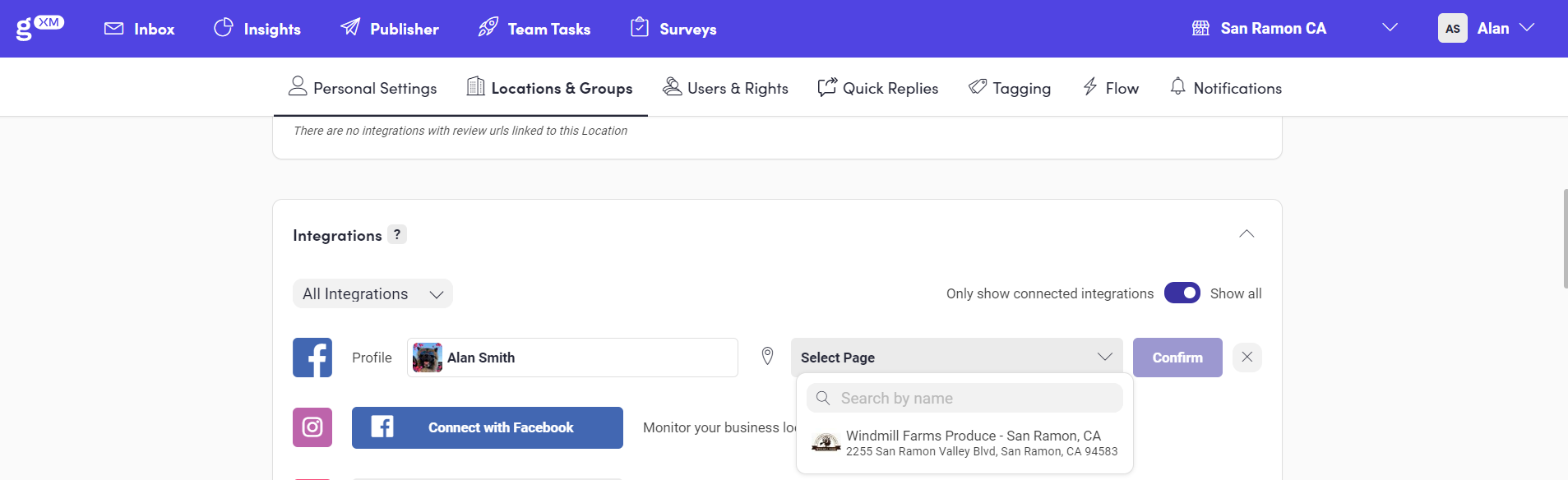Click the Search by name field

point(964,398)
